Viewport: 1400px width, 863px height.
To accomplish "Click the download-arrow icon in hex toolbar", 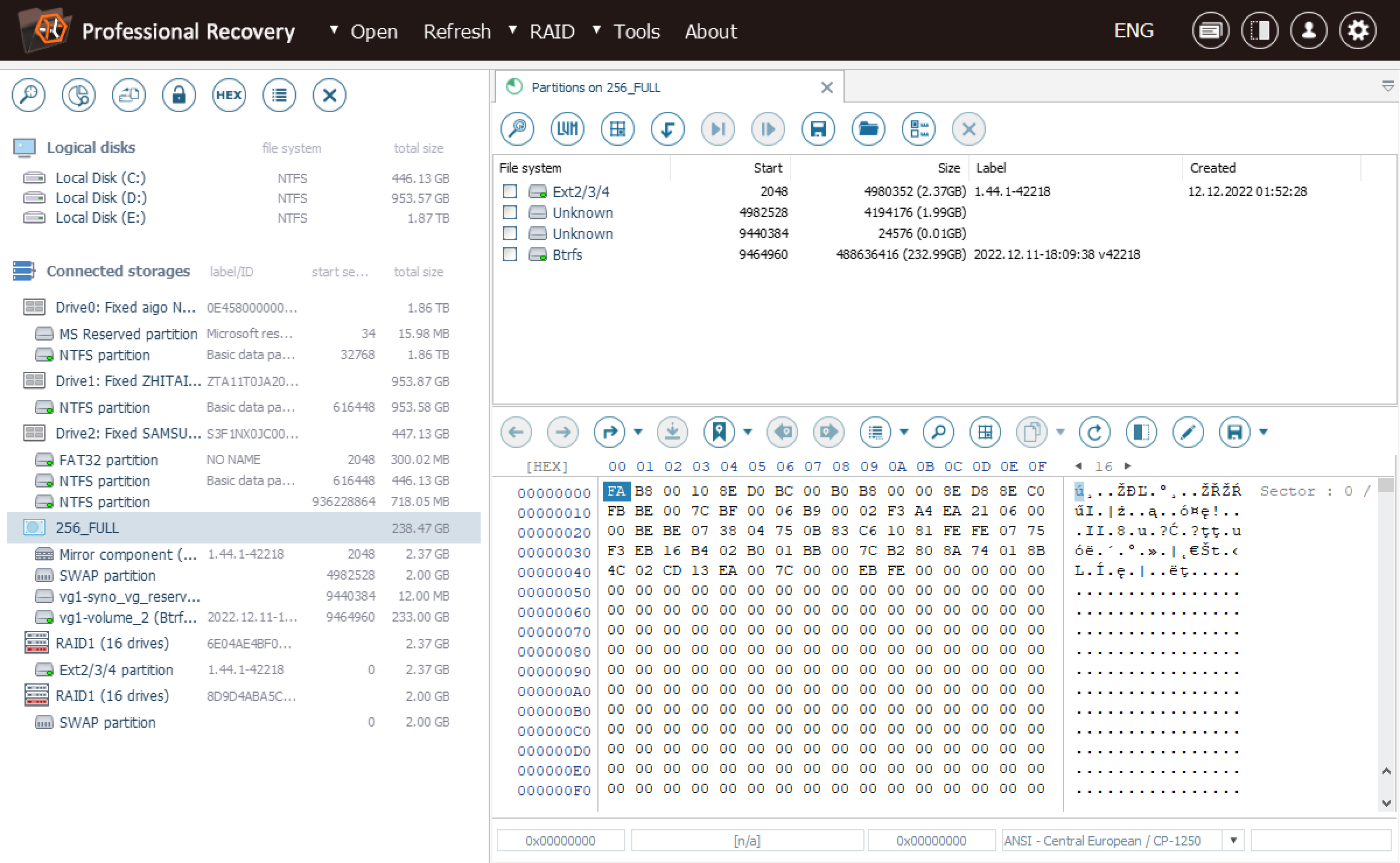I will point(673,432).
